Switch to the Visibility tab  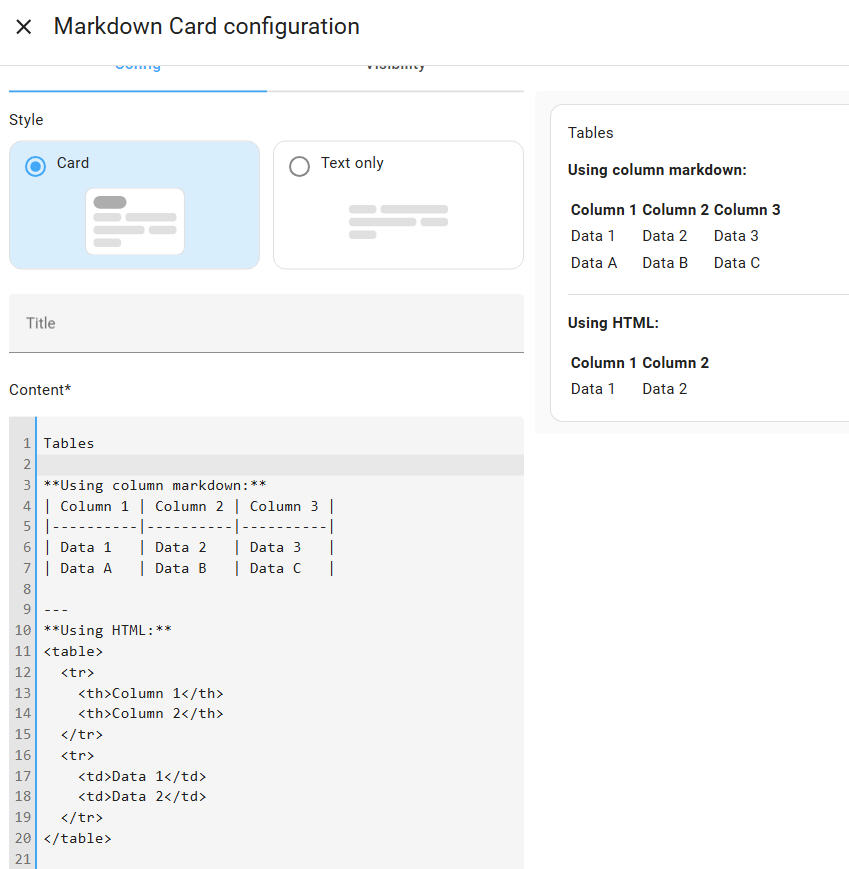pyautogui.click(x=396, y=63)
